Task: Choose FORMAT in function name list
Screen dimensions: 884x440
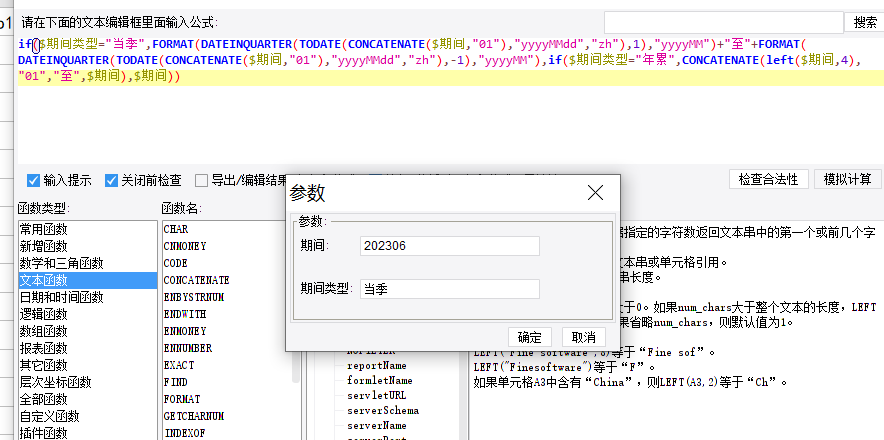Action: pyautogui.click(x=182, y=399)
